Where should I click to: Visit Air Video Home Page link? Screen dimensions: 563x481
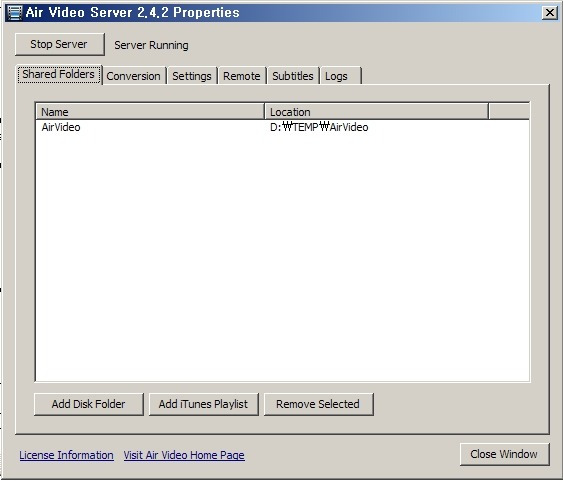point(184,455)
